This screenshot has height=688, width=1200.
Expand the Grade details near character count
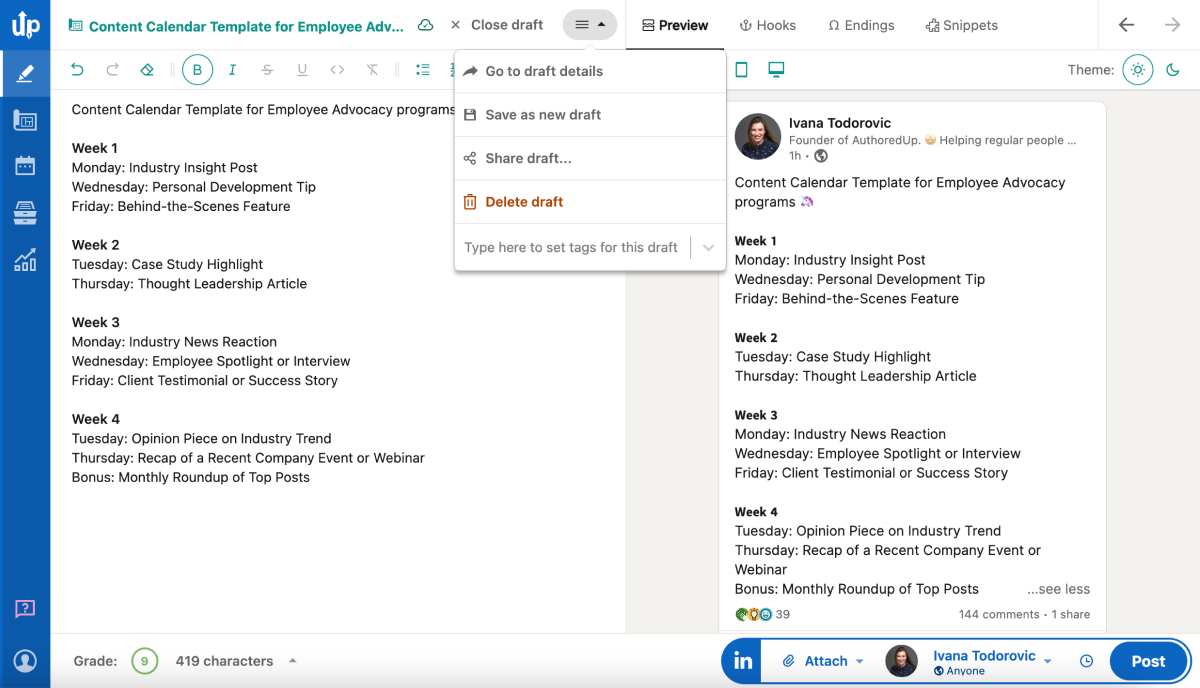[291, 660]
